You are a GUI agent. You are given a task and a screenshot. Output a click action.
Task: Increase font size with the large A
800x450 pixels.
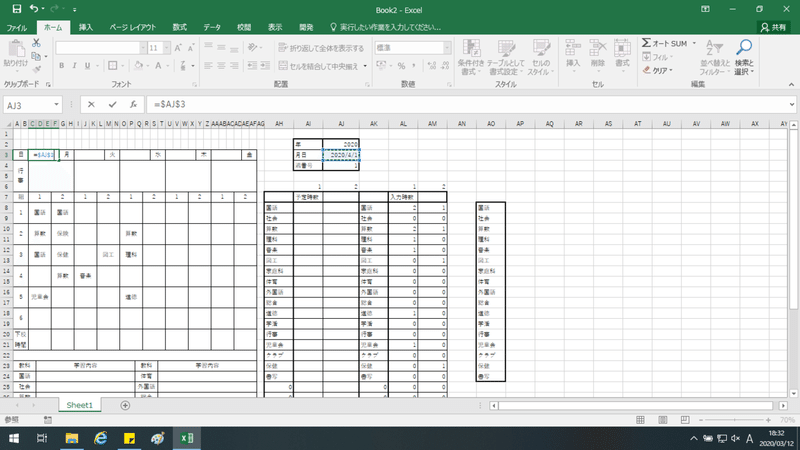coord(178,48)
